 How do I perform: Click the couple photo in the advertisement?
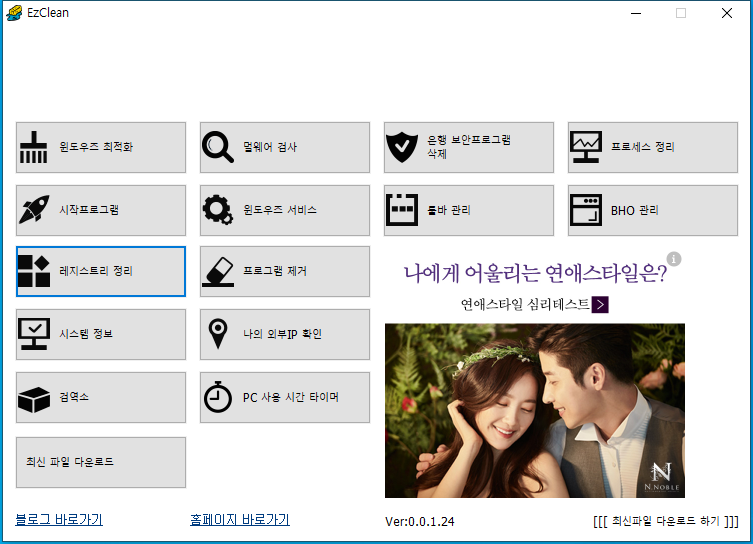[534, 411]
